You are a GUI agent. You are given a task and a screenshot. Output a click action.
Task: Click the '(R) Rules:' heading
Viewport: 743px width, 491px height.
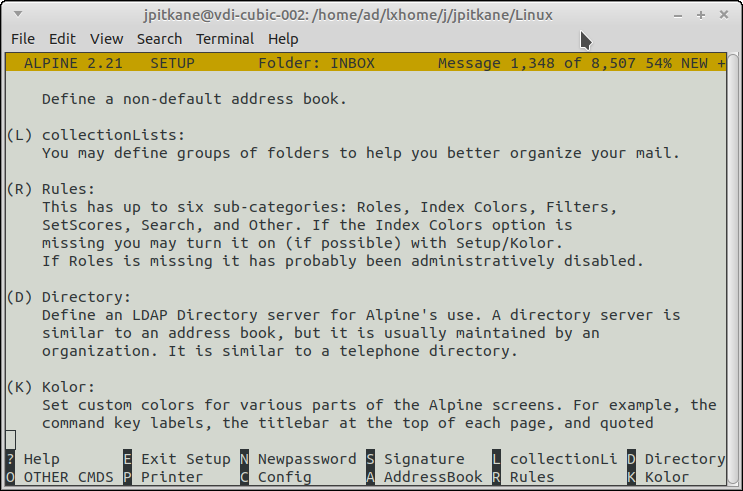[51, 189]
